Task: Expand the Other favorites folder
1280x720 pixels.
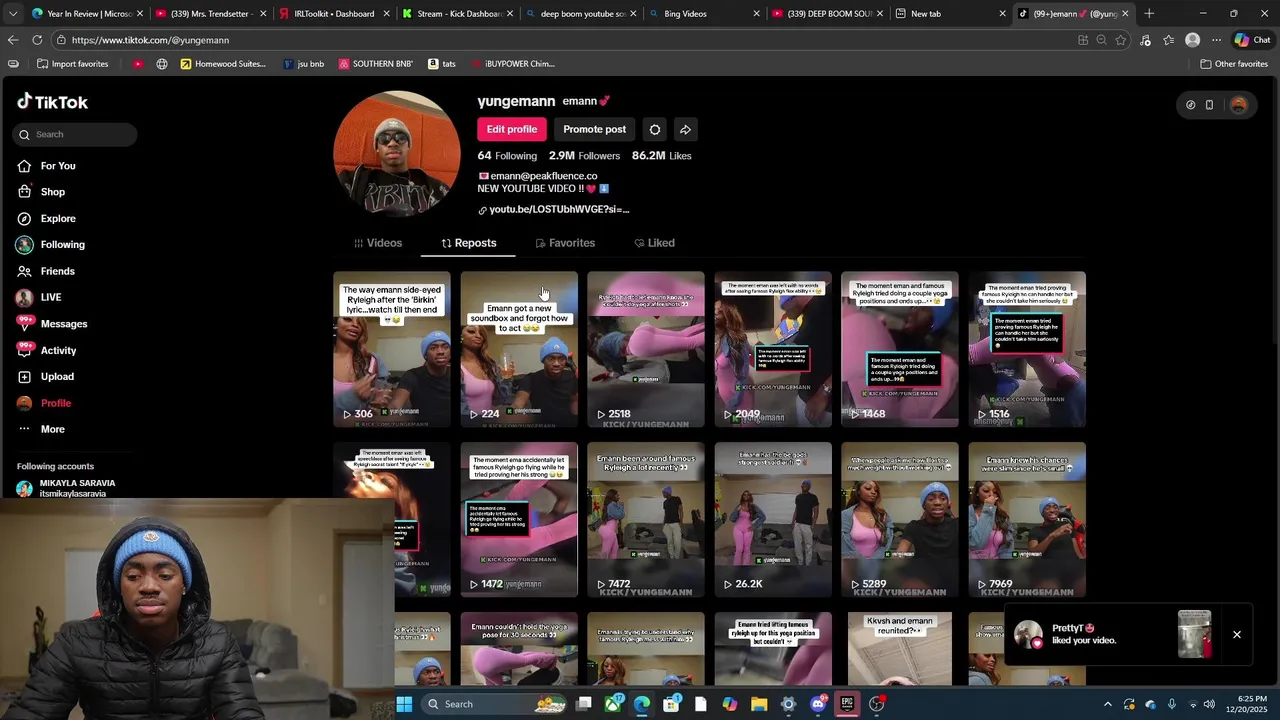Action: (x=1234, y=64)
